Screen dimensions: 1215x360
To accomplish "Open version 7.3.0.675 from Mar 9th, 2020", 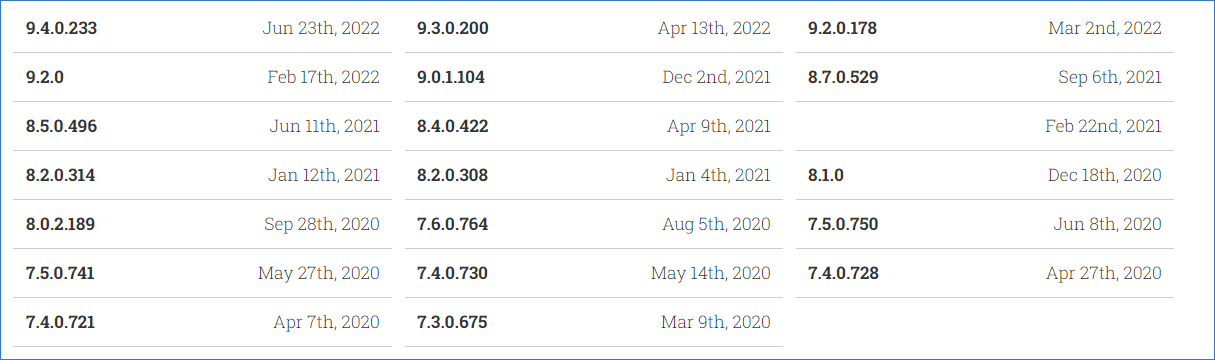I will coord(452,322).
